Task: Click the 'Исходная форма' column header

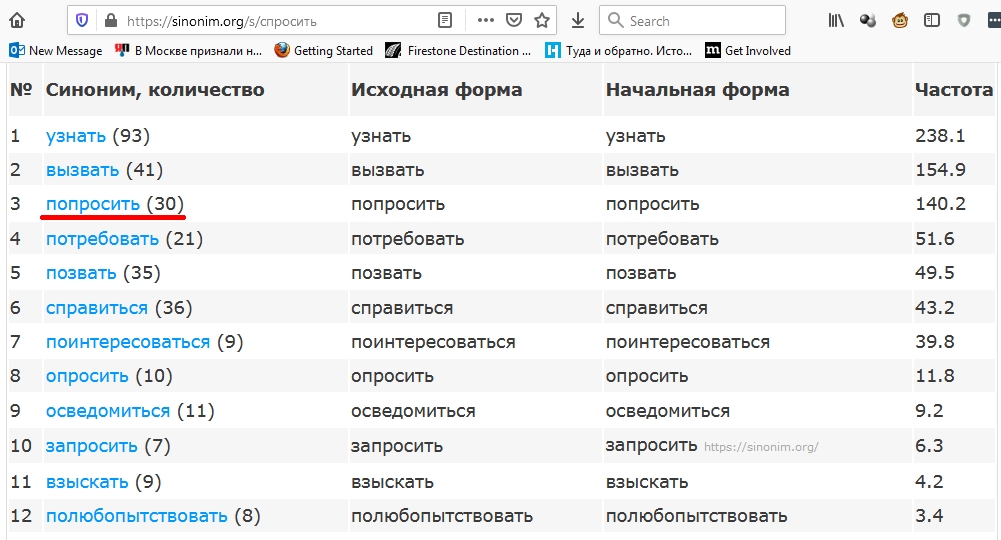Action: (437, 90)
